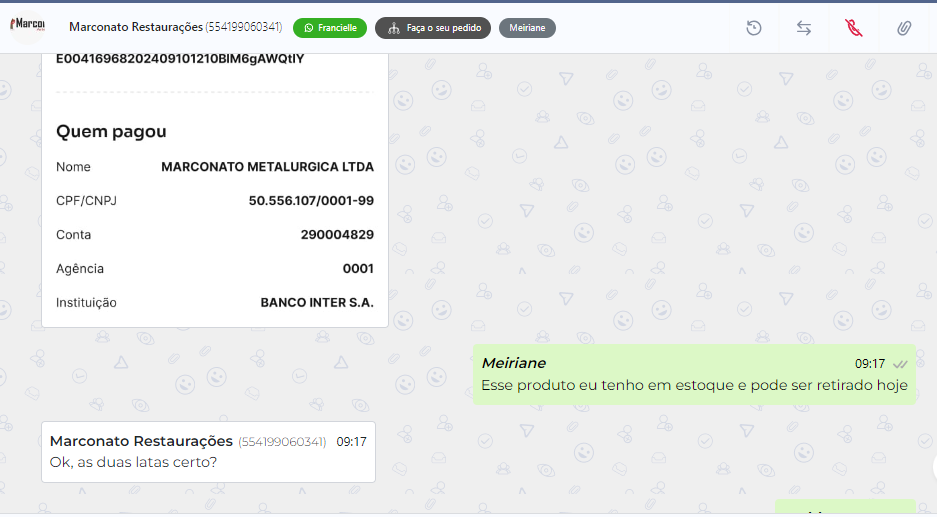Image resolution: width=937 pixels, height=517 pixels.
Task: Click the WhatsApp icon in Francielle tag
Action: pyautogui.click(x=309, y=28)
